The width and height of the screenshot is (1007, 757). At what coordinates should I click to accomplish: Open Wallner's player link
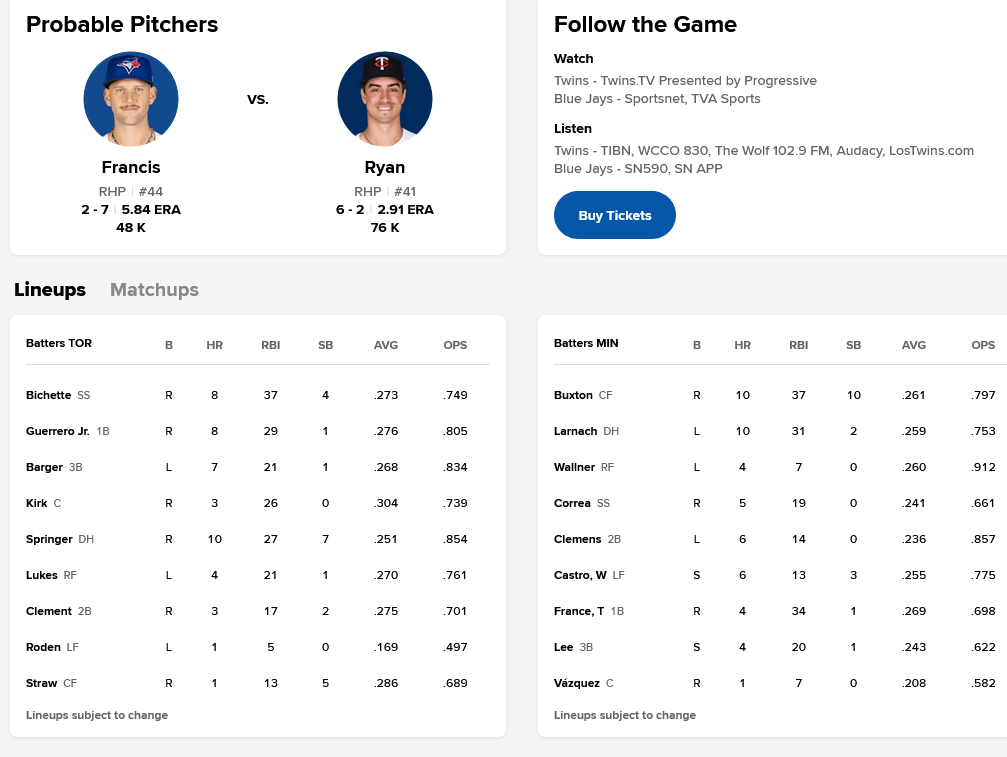[x=574, y=467]
